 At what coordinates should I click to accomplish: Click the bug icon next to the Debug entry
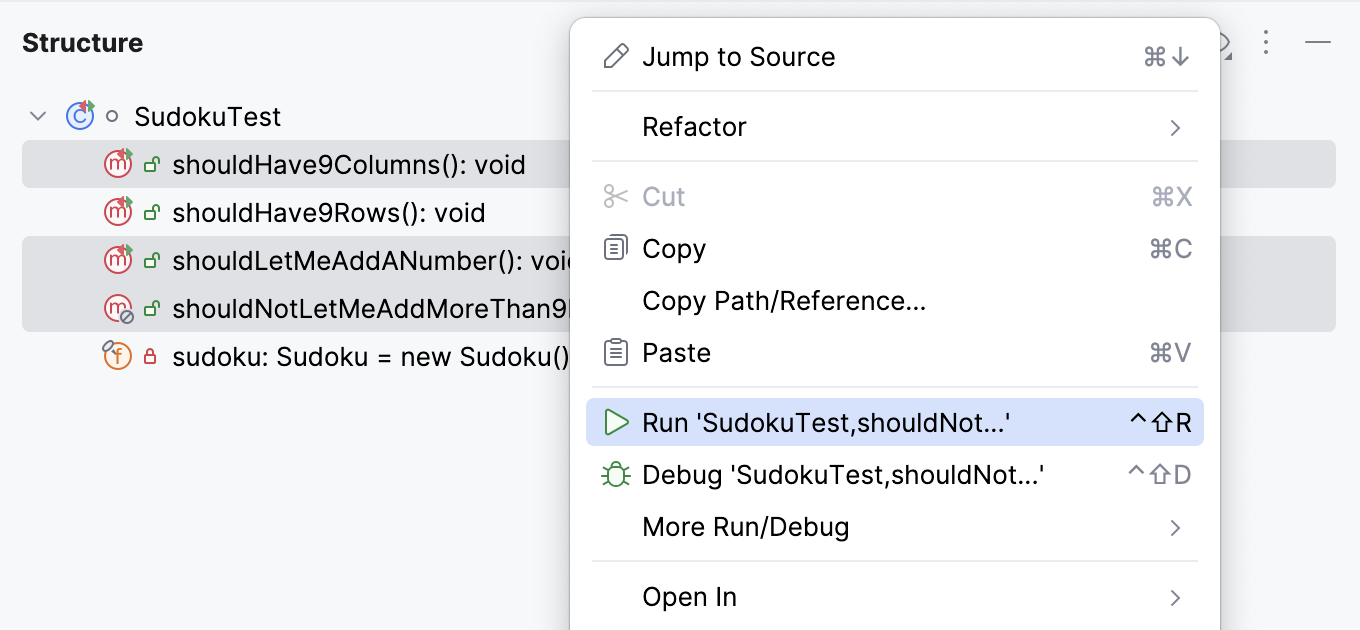tap(615, 474)
